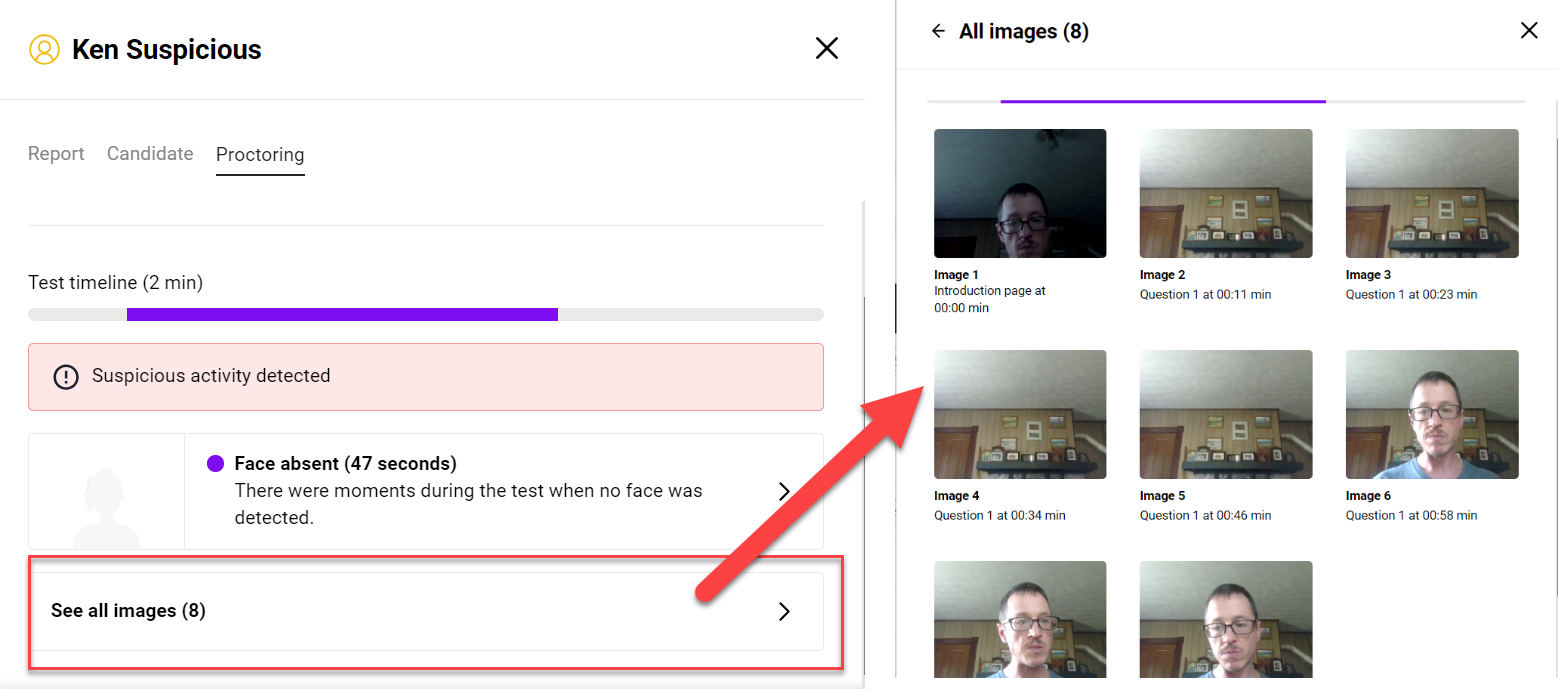The height and width of the screenshot is (692, 1558).
Task: View Image 5 thumbnail at 00:46 min
Action: click(1226, 415)
